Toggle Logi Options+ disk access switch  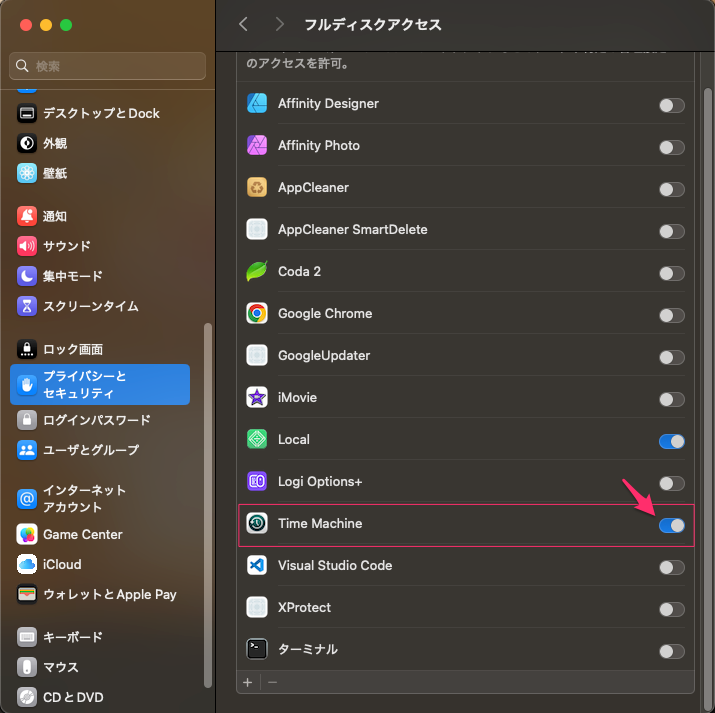(671, 483)
